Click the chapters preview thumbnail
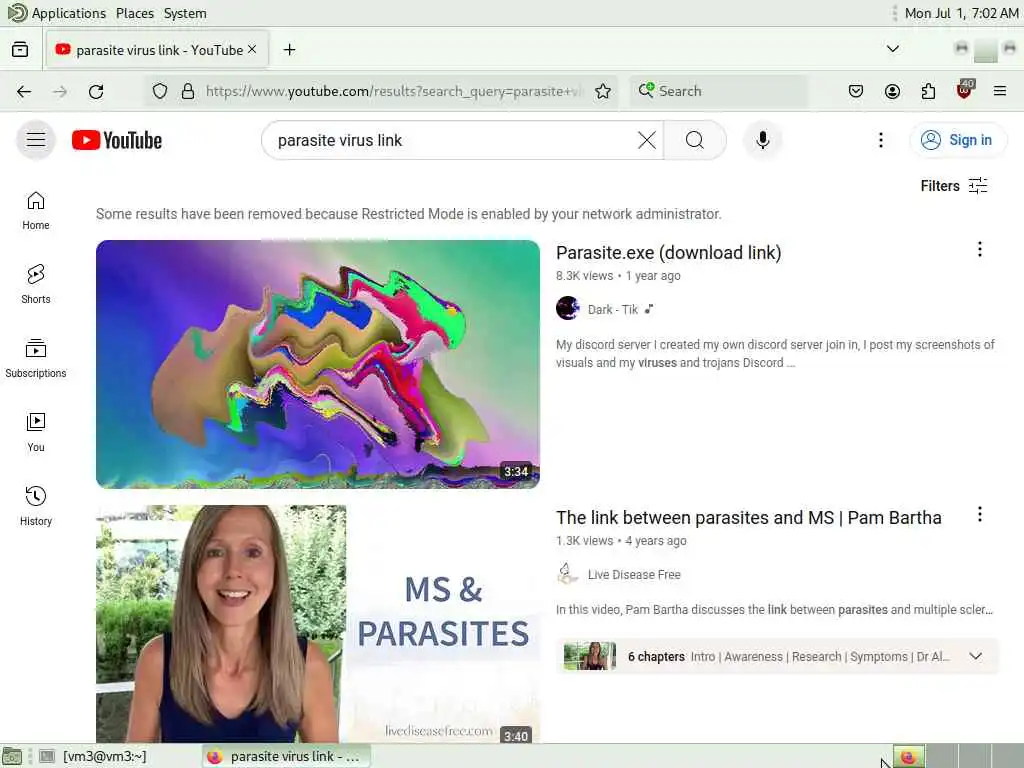This screenshot has width=1024, height=768. point(590,656)
